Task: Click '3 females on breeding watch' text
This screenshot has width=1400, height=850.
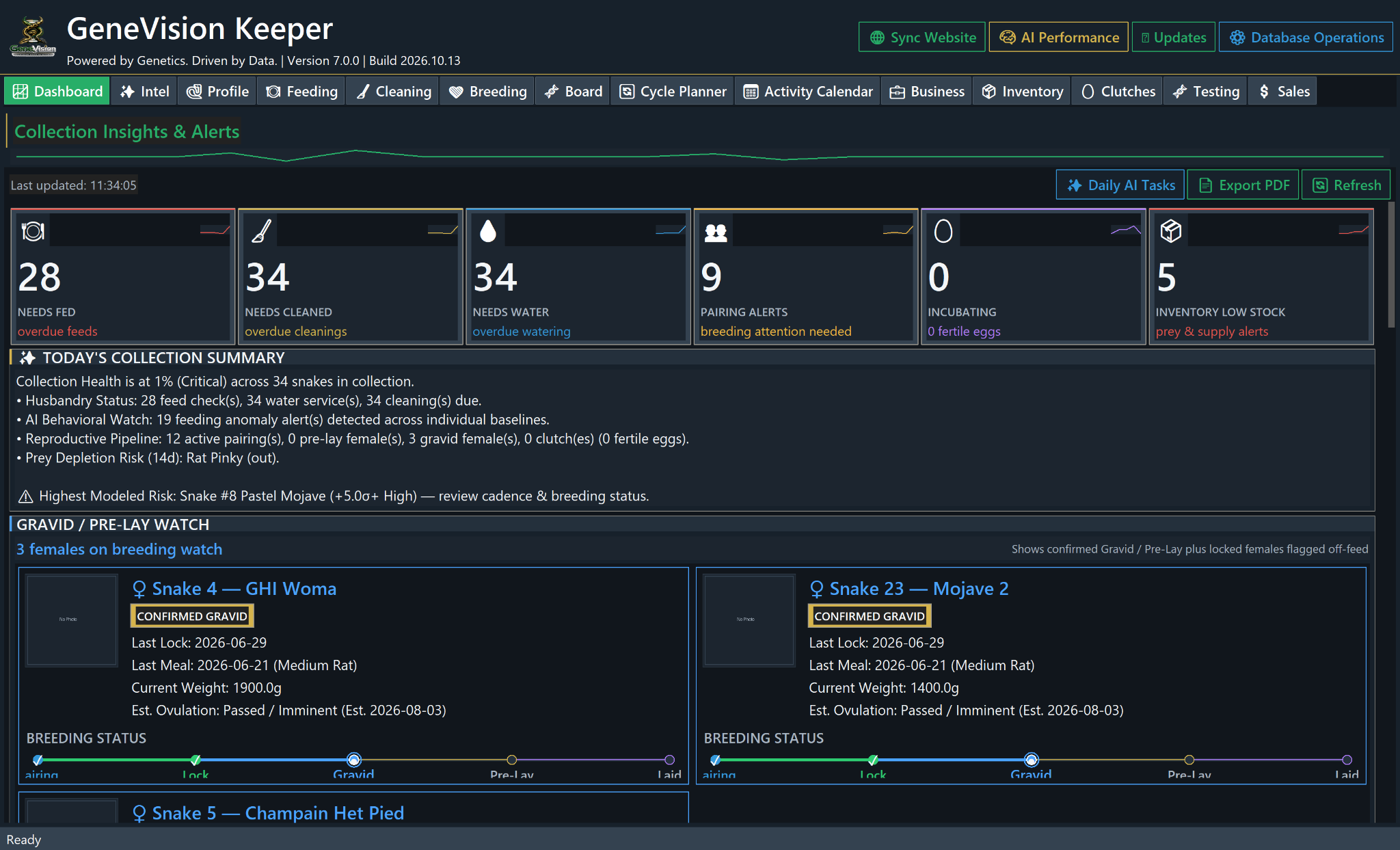Action: (119, 550)
